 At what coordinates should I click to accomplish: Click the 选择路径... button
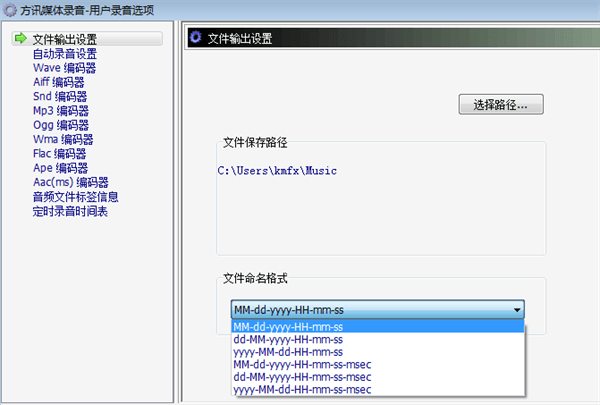tap(500, 104)
